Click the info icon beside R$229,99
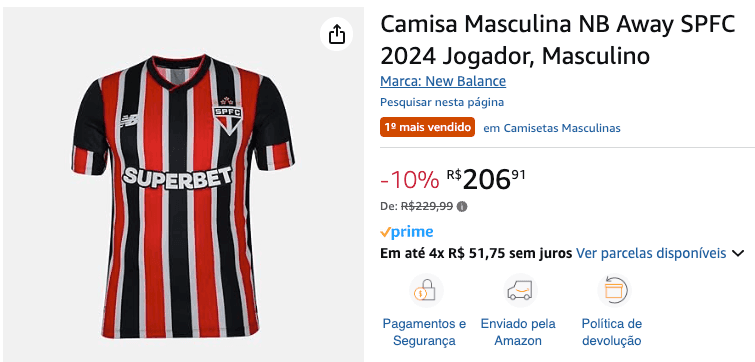The width and height of the screenshot is (755, 362). point(462,207)
